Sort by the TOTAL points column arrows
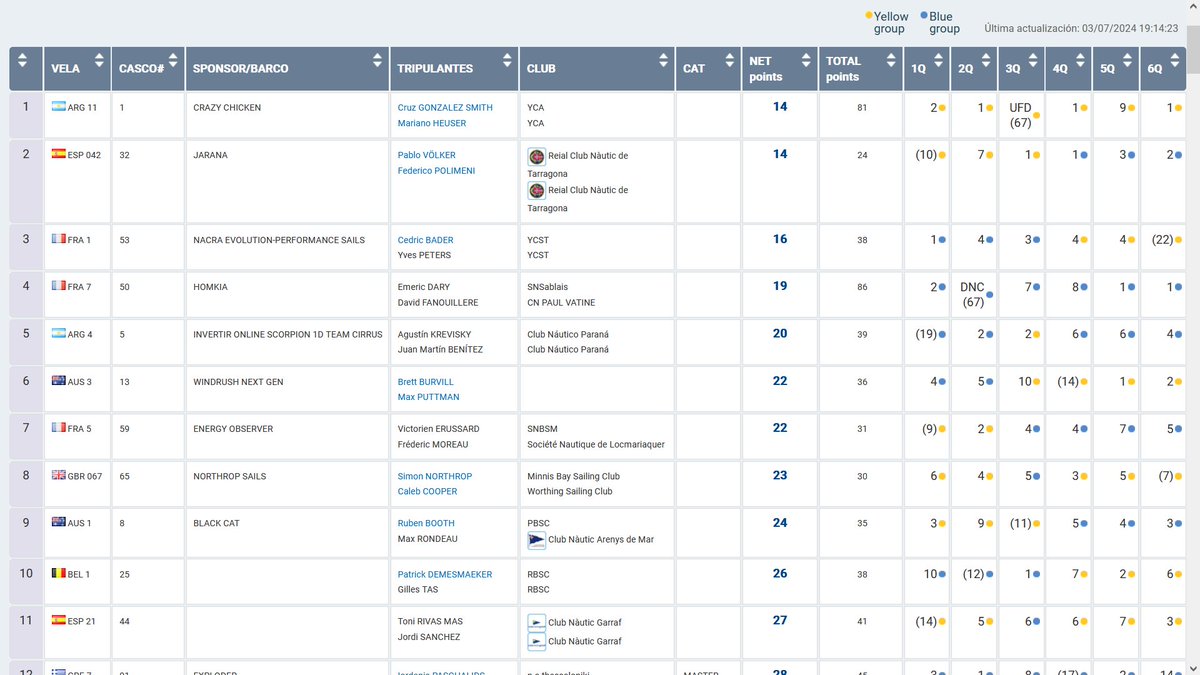 click(x=892, y=61)
